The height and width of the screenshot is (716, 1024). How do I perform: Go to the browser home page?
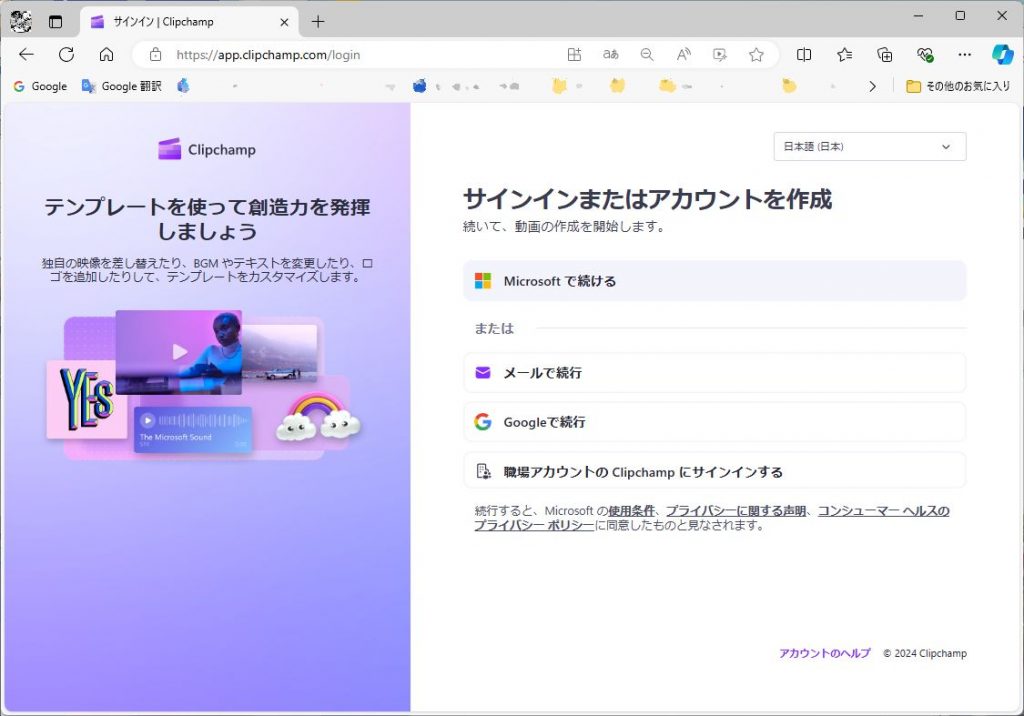106,55
